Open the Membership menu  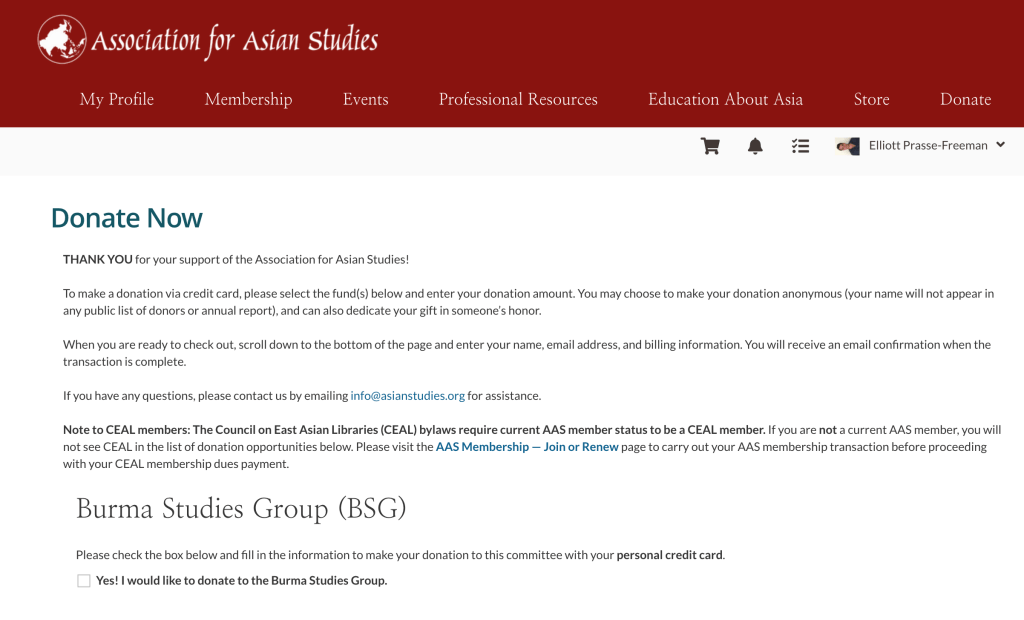pyautogui.click(x=248, y=99)
